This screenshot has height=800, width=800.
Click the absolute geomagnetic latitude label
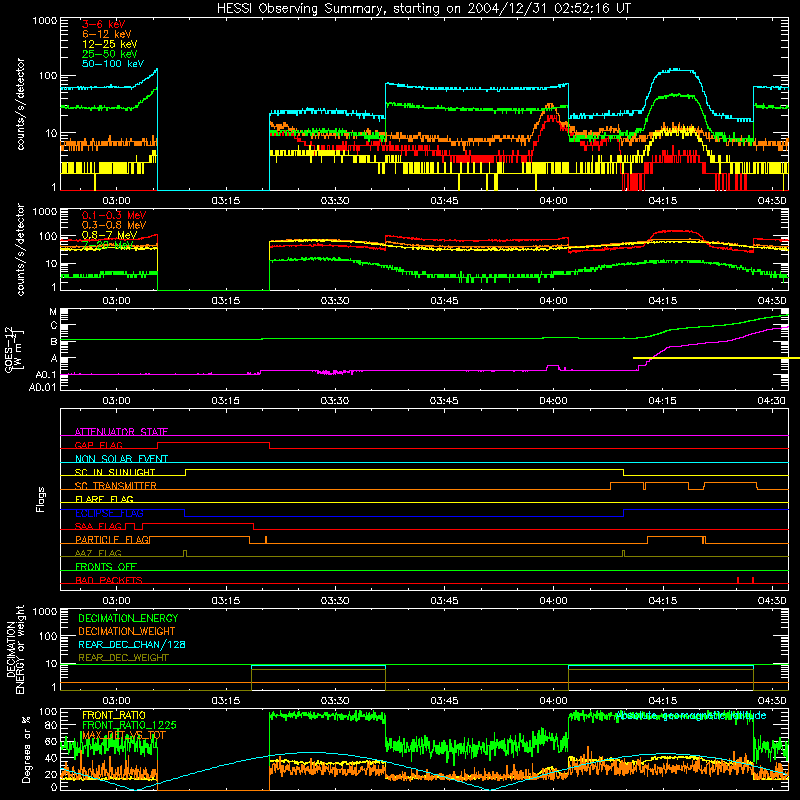click(x=690, y=716)
